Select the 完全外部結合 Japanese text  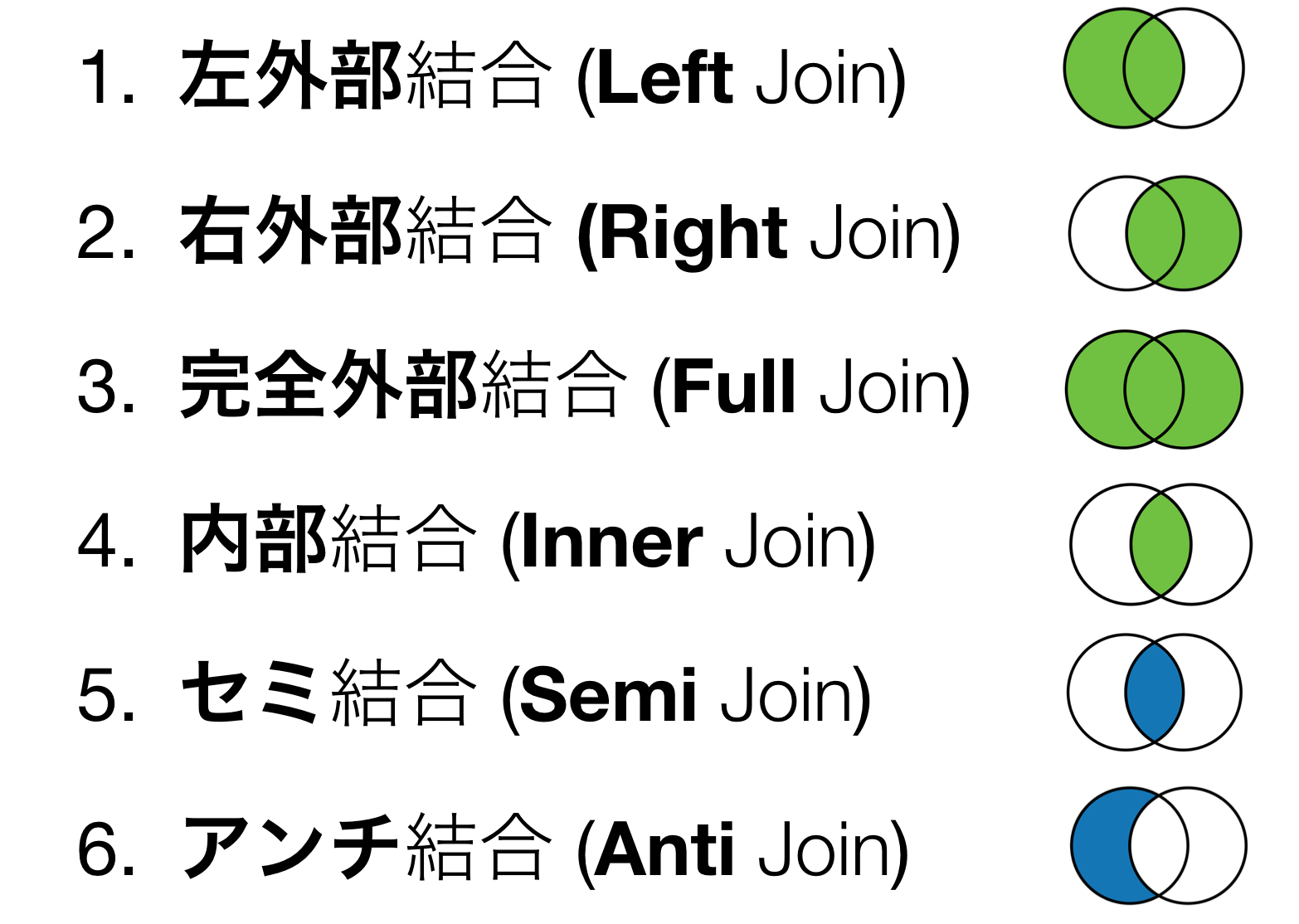(401, 385)
